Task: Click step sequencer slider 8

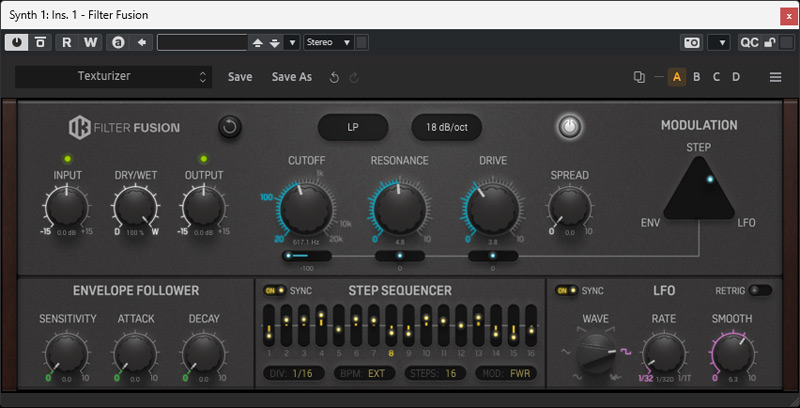Action: (x=391, y=325)
